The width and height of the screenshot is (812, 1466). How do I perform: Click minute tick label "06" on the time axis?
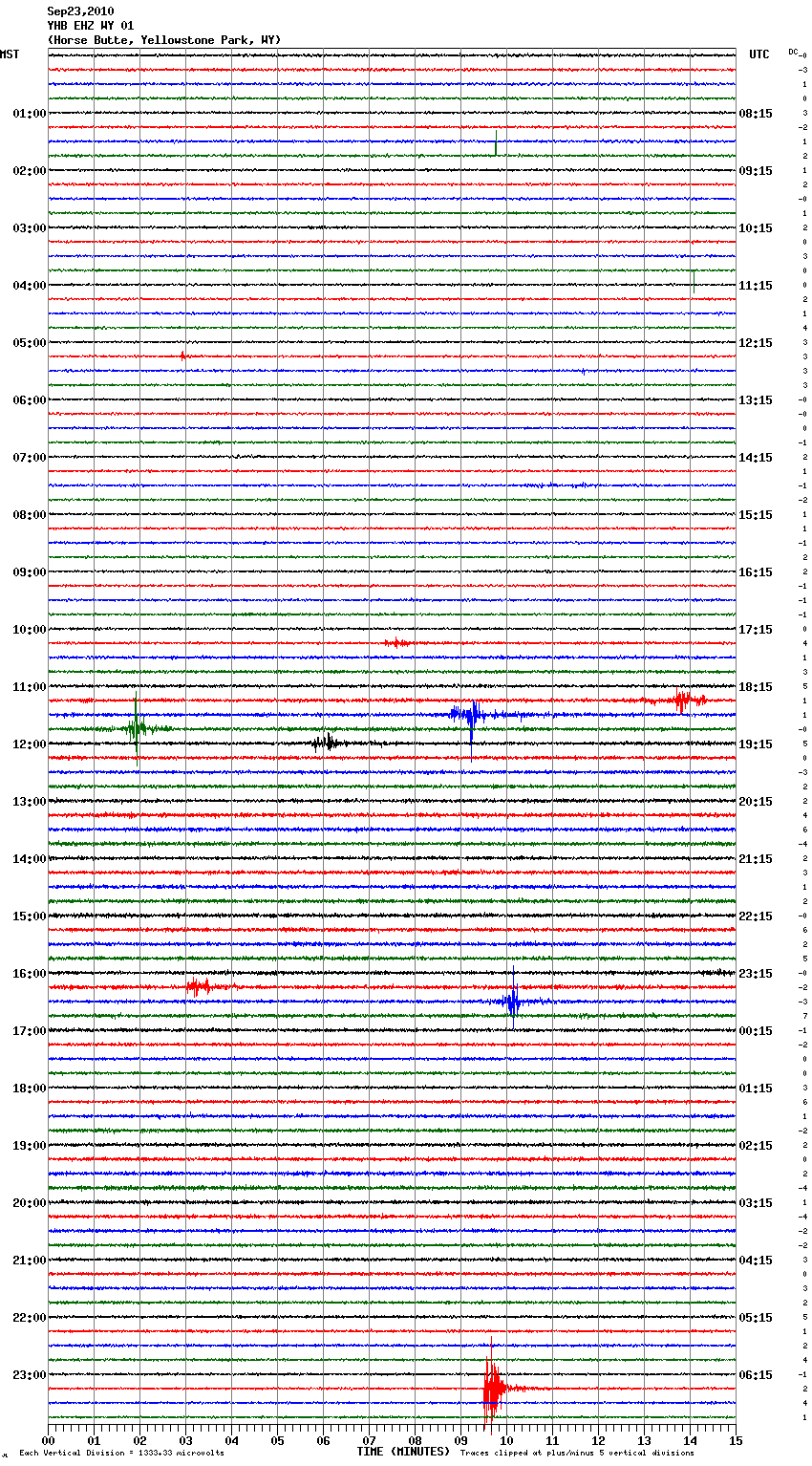[323, 1440]
